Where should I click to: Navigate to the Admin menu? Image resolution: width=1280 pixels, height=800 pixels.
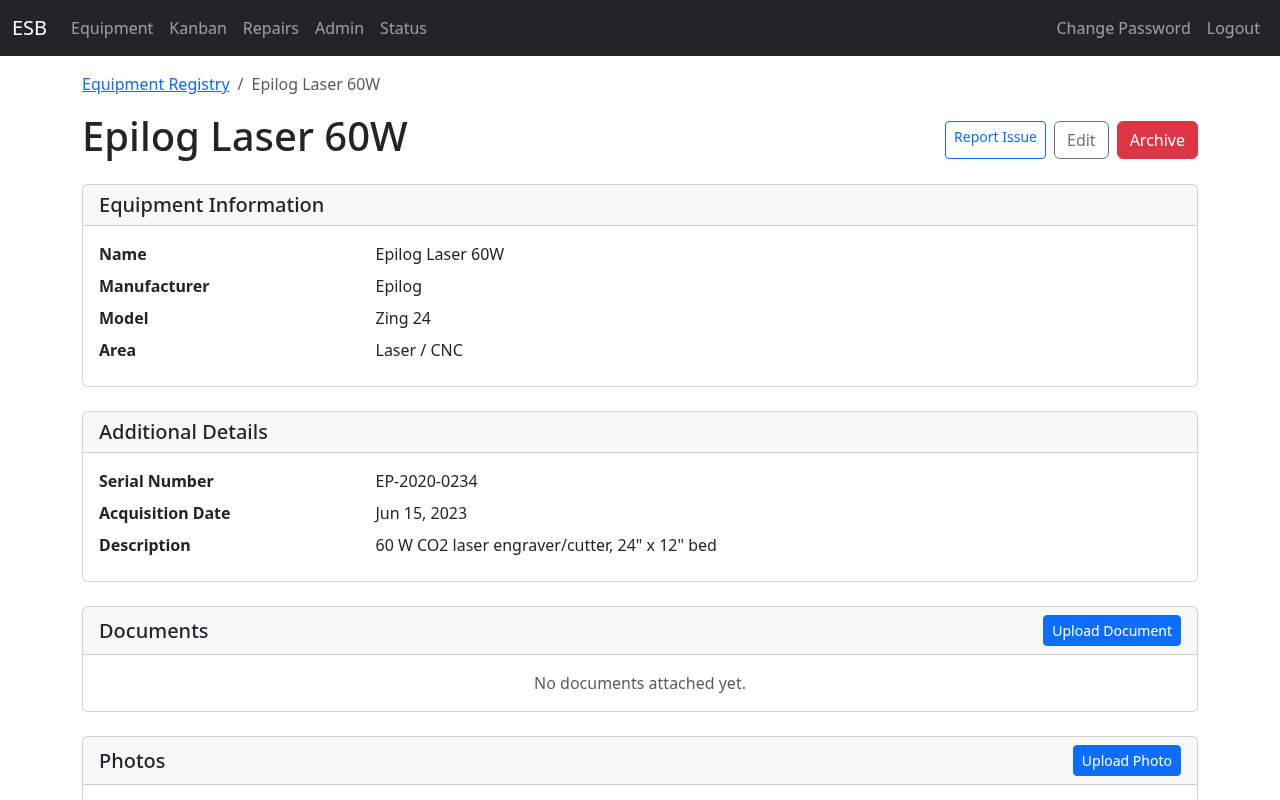pos(339,28)
